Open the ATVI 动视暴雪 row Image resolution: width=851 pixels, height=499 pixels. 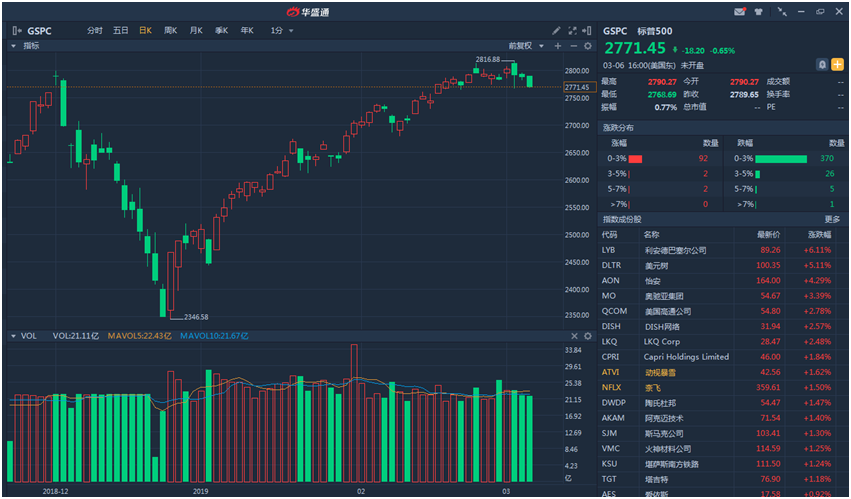pyautogui.click(x=722, y=372)
